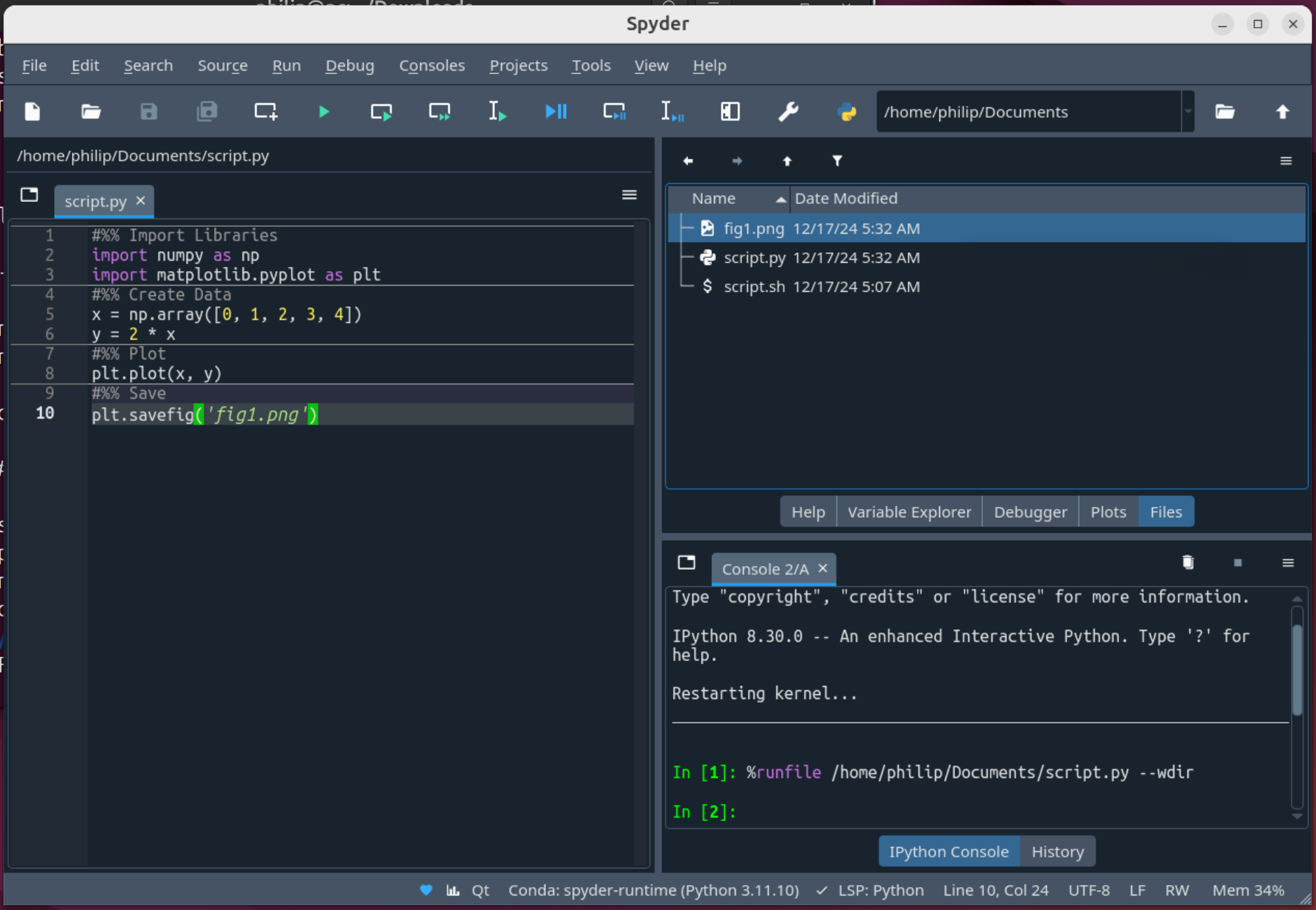Image resolution: width=1316 pixels, height=910 pixels.
Task: Open the Projects menu
Action: (x=518, y=66)
